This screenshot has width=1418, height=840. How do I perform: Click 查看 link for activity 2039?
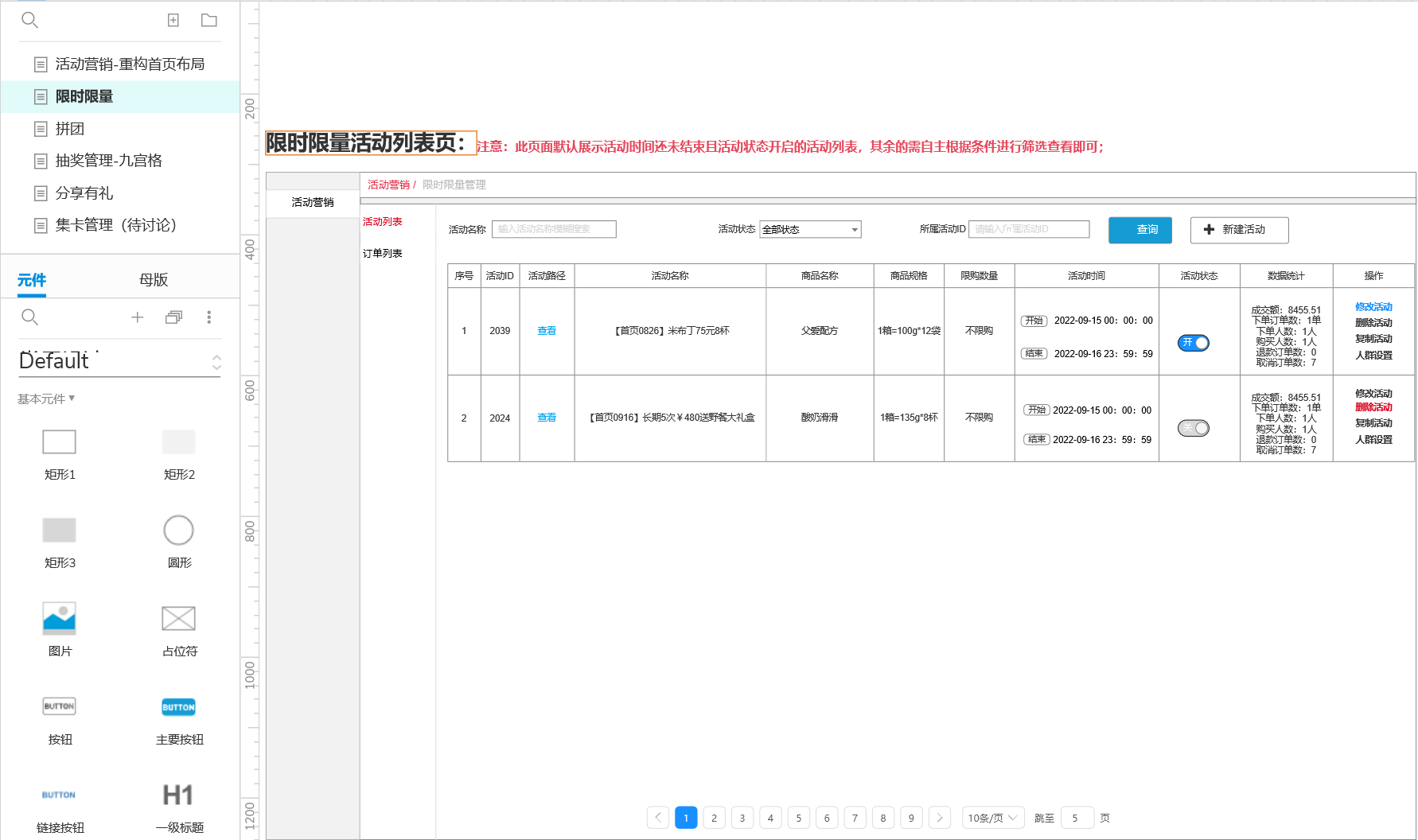click(547, 331)
